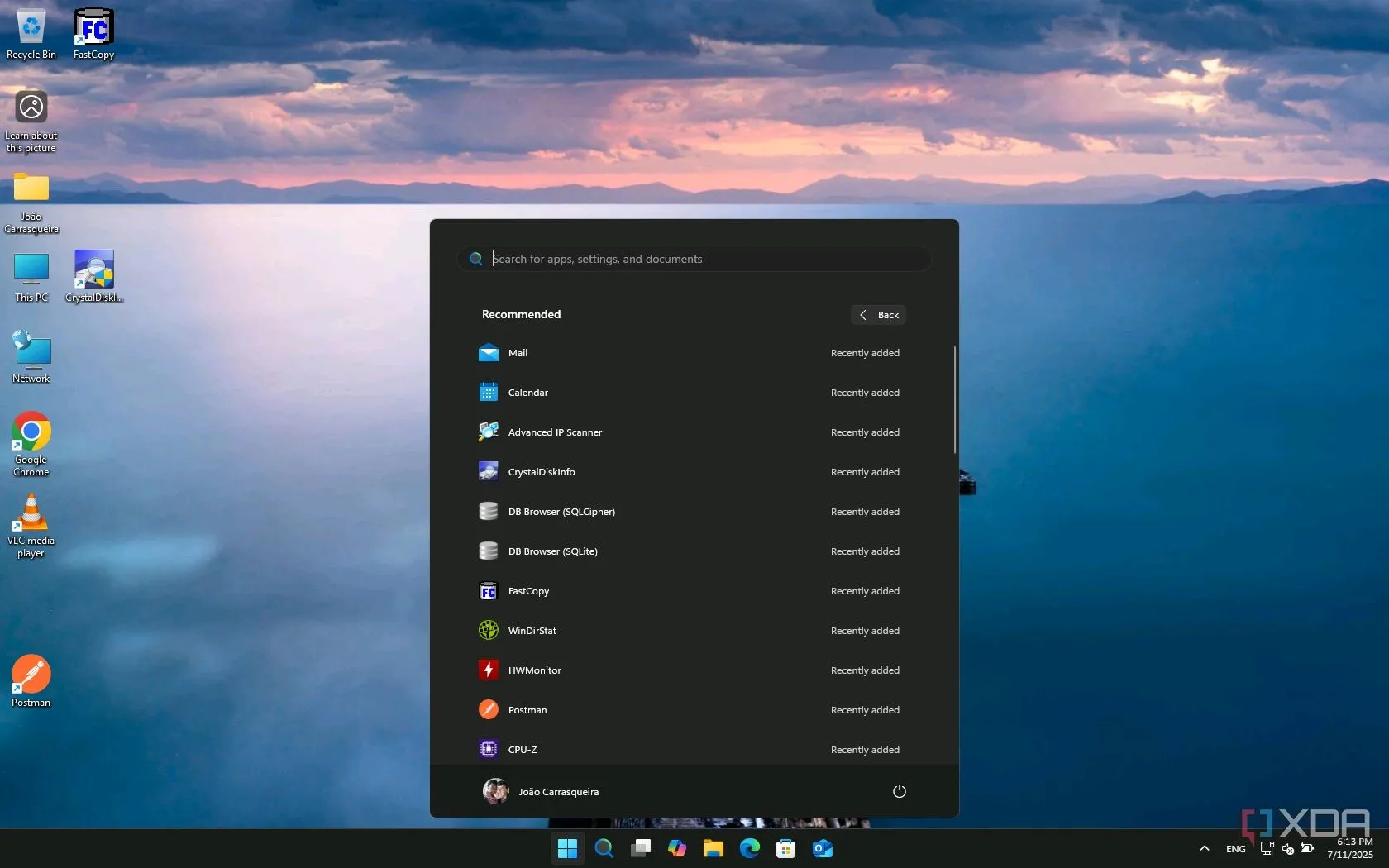Click the power button in Start menu
Image resolution: width=1389 pixels, height=868 pixels.
tap(899, 791)
